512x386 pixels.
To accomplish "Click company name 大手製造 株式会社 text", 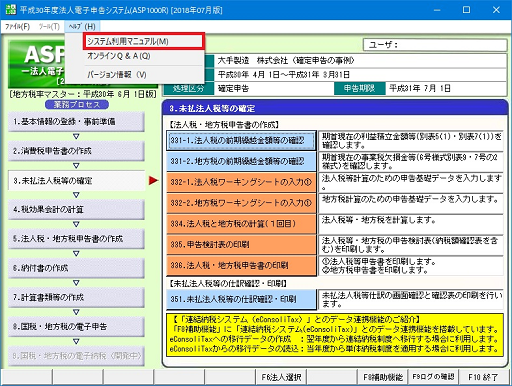I will pos(286,60).
